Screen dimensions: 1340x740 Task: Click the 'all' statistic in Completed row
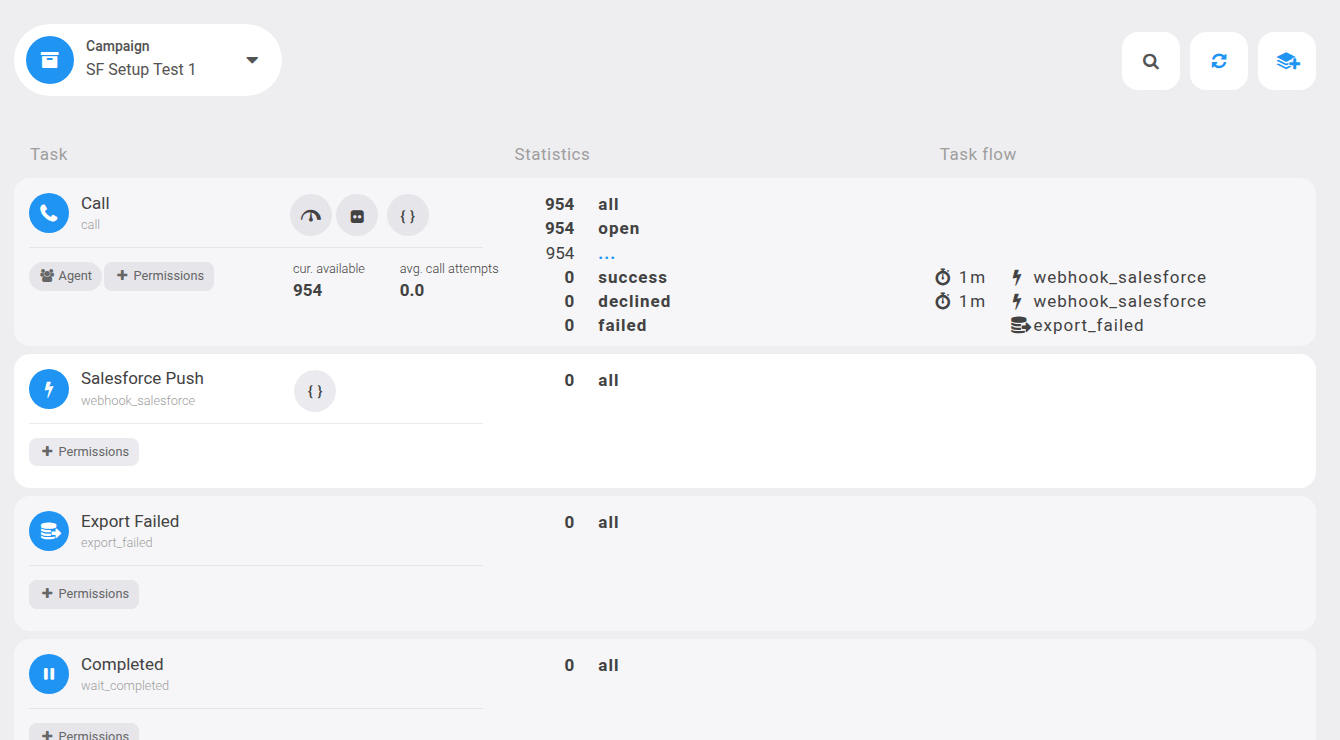click(609, 665)
